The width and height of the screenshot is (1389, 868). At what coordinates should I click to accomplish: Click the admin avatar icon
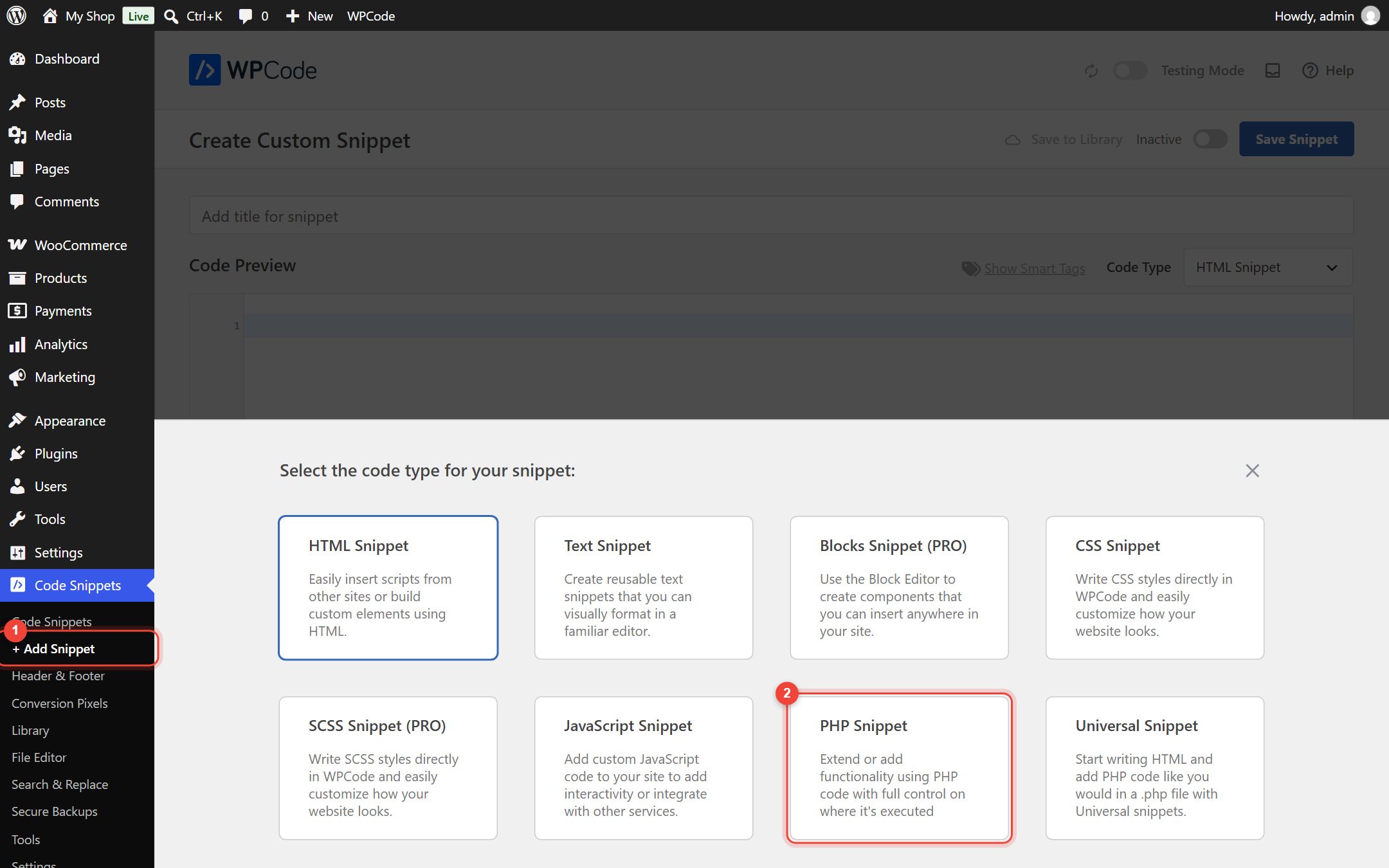[x=1370, y=15]
